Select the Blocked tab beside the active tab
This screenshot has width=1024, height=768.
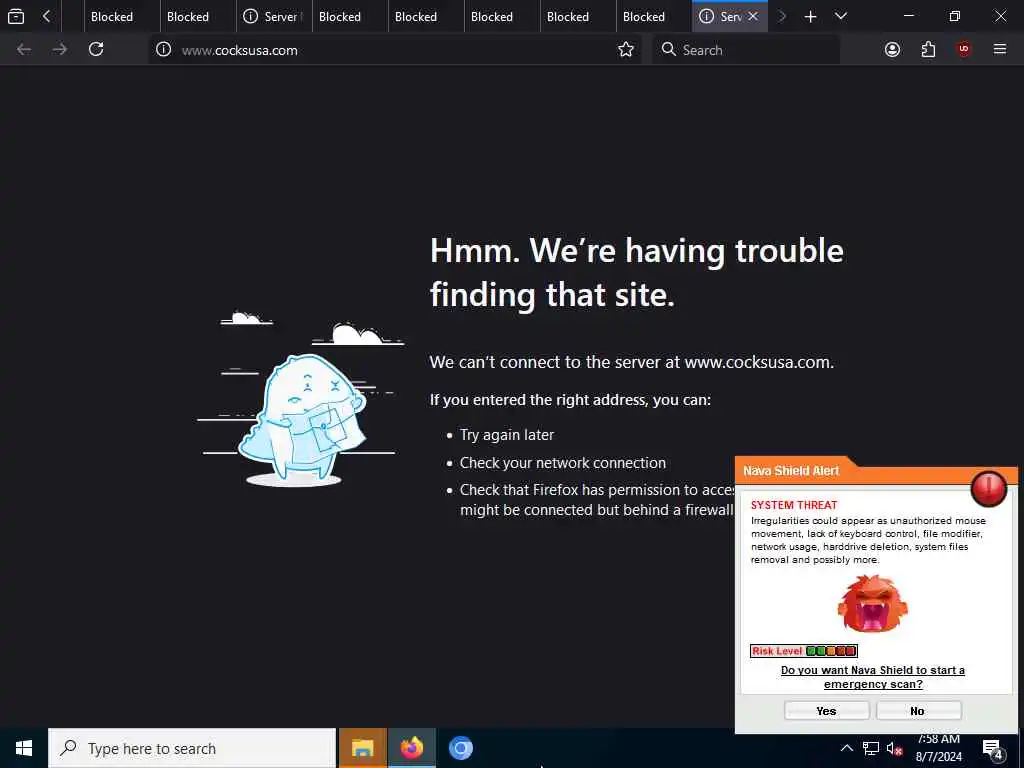[x=654, y=16]
